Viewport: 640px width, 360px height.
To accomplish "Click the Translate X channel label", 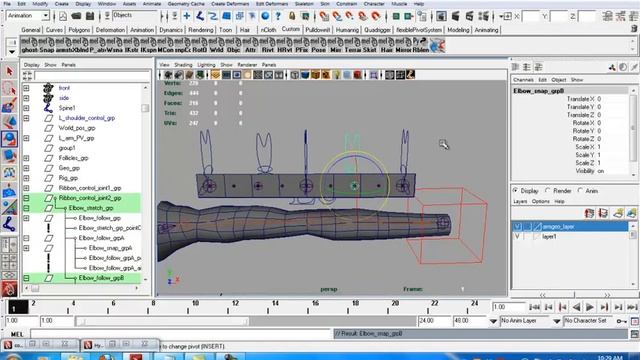I will [x=580, y=99].
